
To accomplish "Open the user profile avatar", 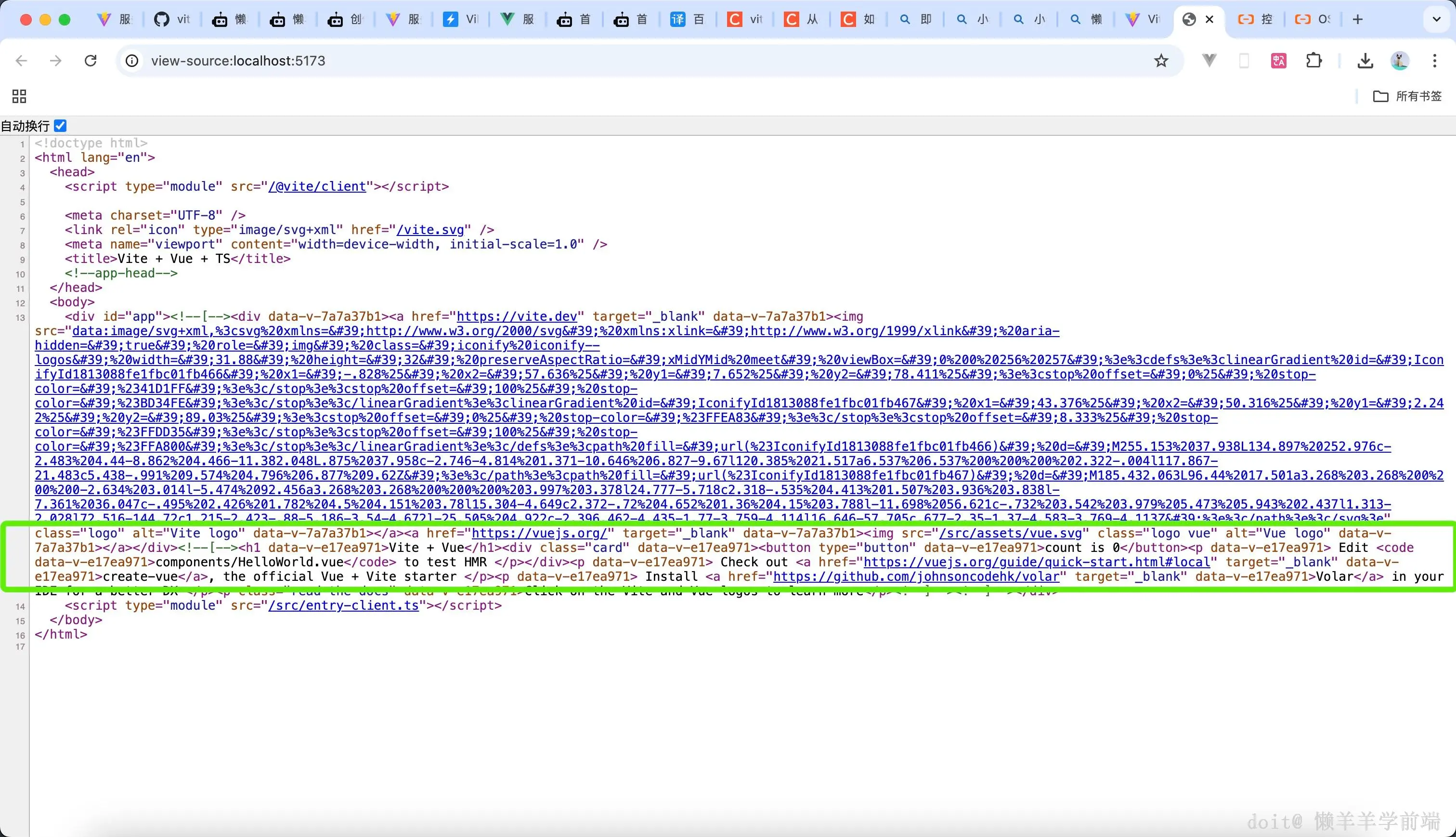I will (1400, 60).
